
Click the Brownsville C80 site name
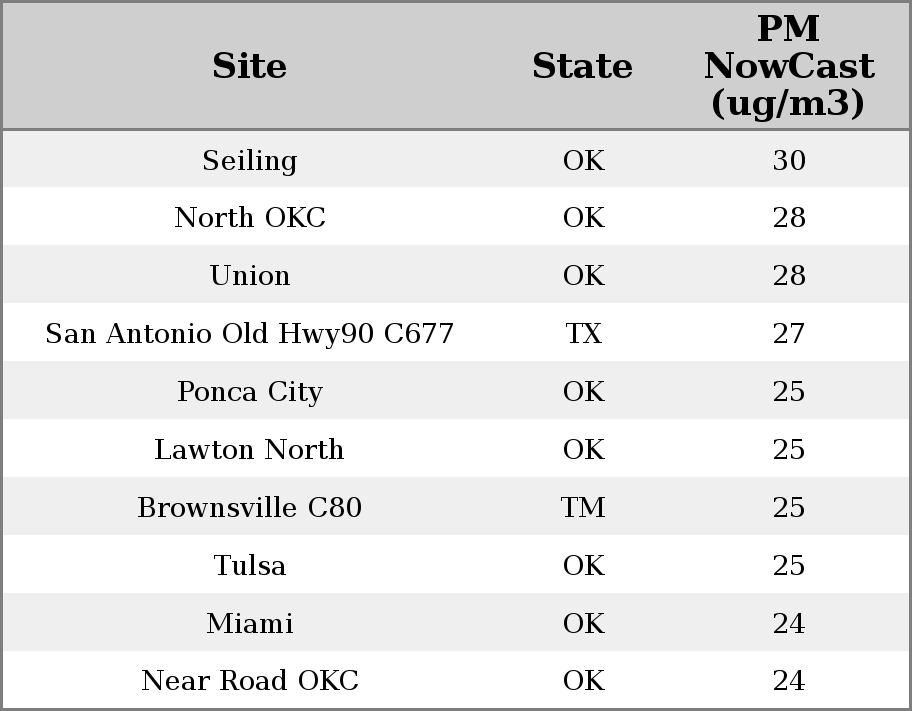click(250, 508)
